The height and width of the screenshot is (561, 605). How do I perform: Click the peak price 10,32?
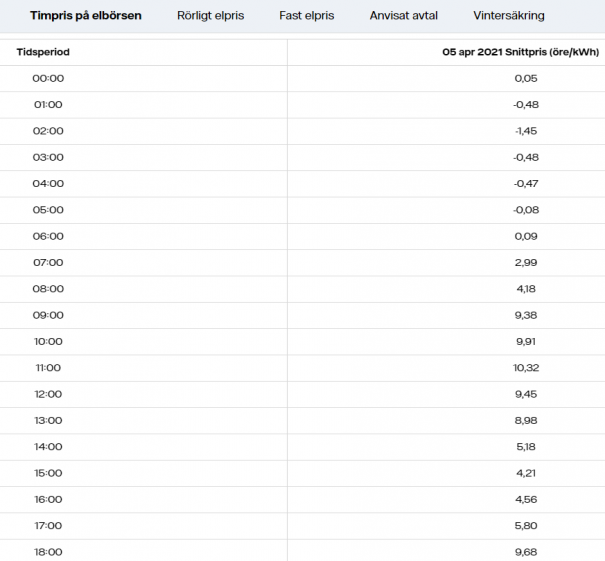[x=525, y=368]
